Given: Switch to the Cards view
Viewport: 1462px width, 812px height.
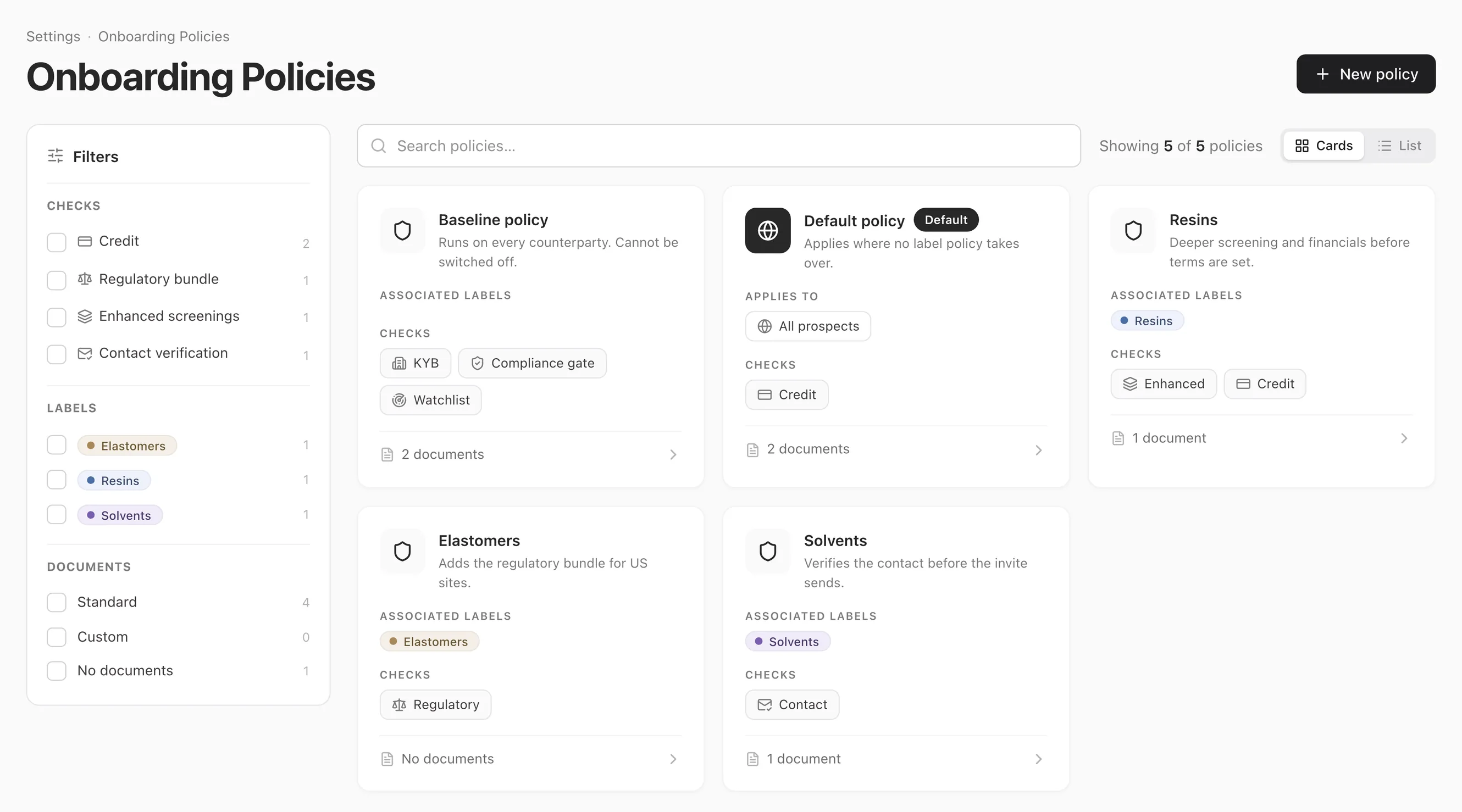Looking at the screenshot, I should coord(1323,146).
